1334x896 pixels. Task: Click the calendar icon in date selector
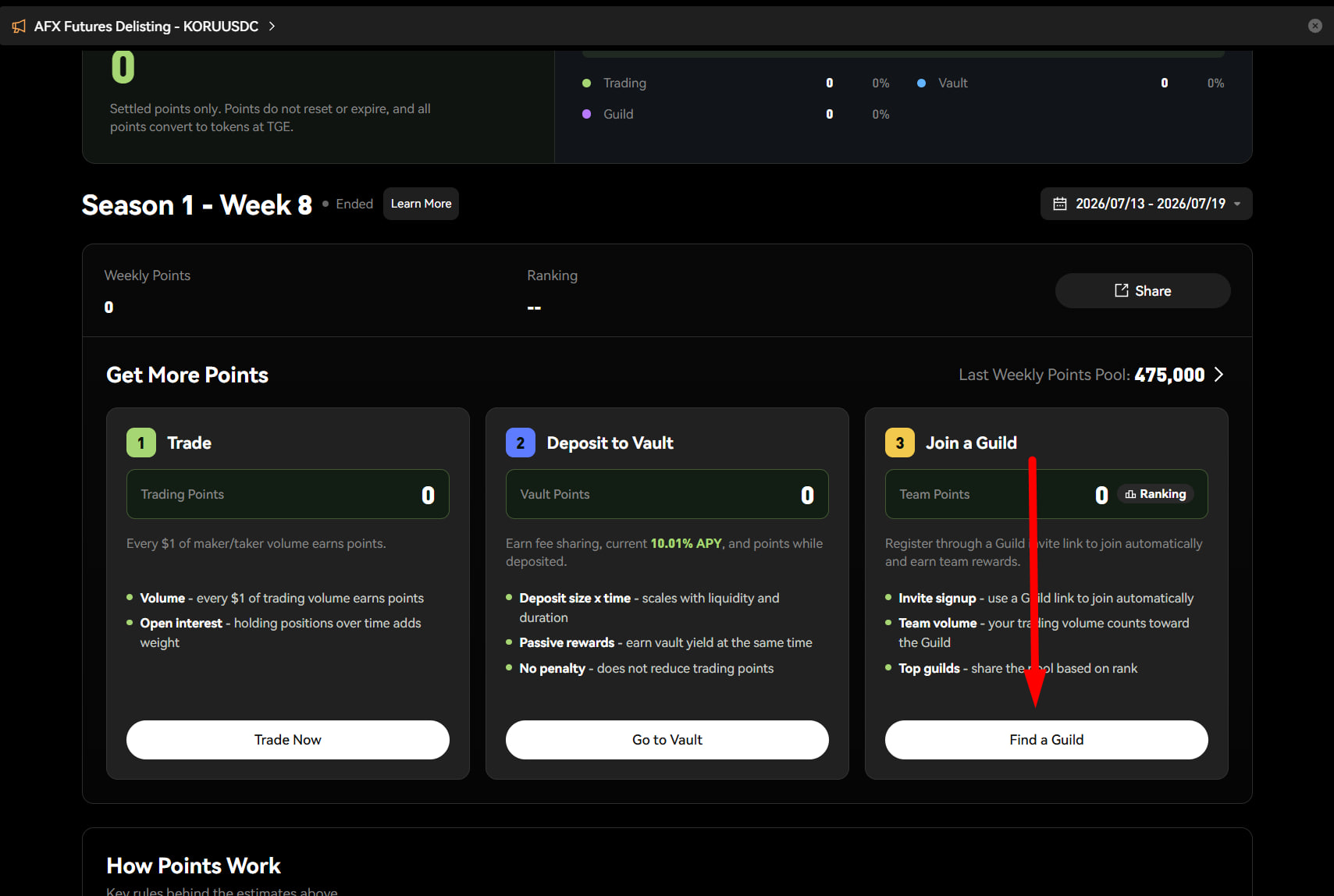[1059, 204]
